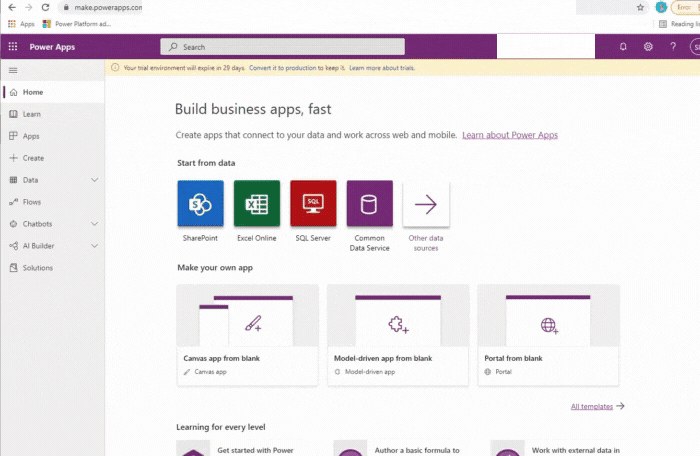Image resolution: width=700 pixels, height=456 pixels.
Task: Go to Home in left navigation
Action: (53, 92)
